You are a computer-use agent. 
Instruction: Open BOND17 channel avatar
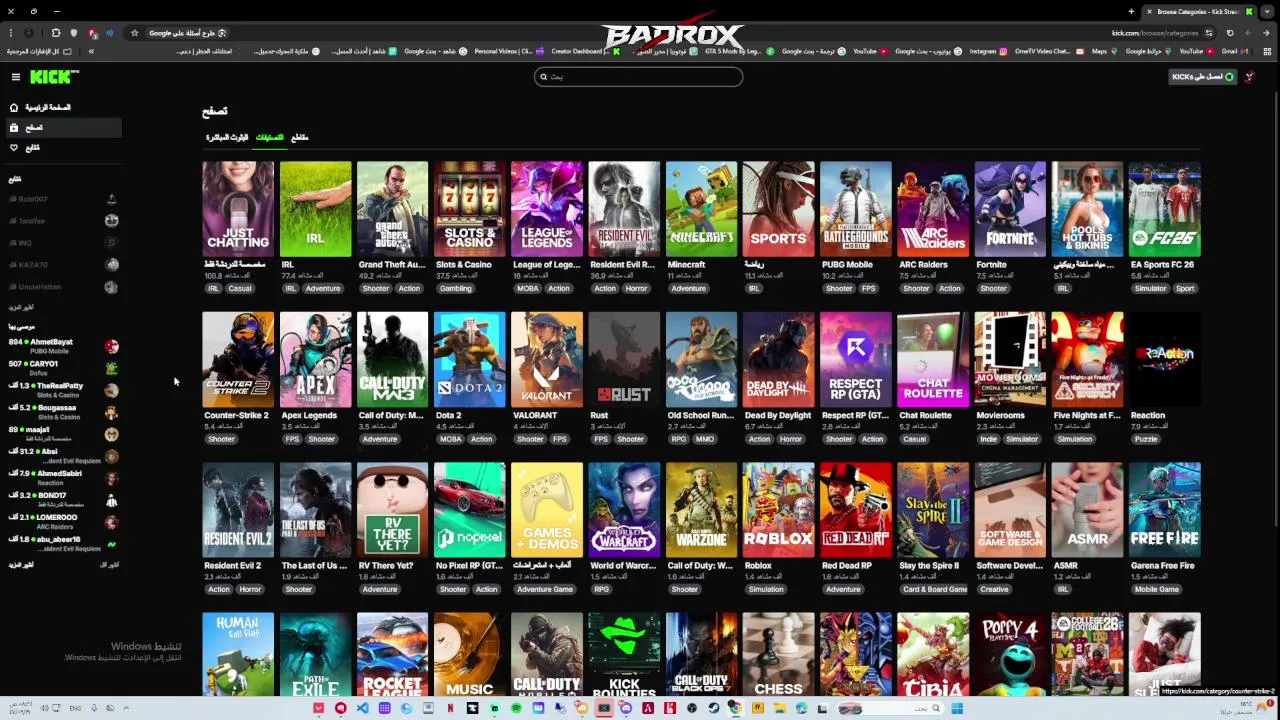pyautogui.click(x=111, y=500)
